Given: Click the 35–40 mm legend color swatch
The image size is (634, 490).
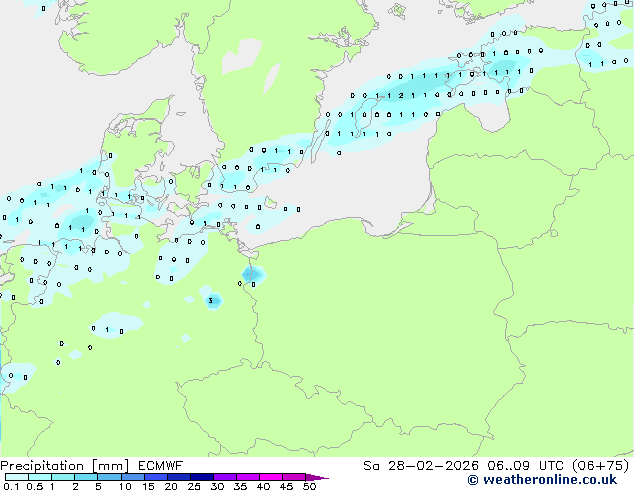Looking at the screenshot, I should [x=248, y=477].
